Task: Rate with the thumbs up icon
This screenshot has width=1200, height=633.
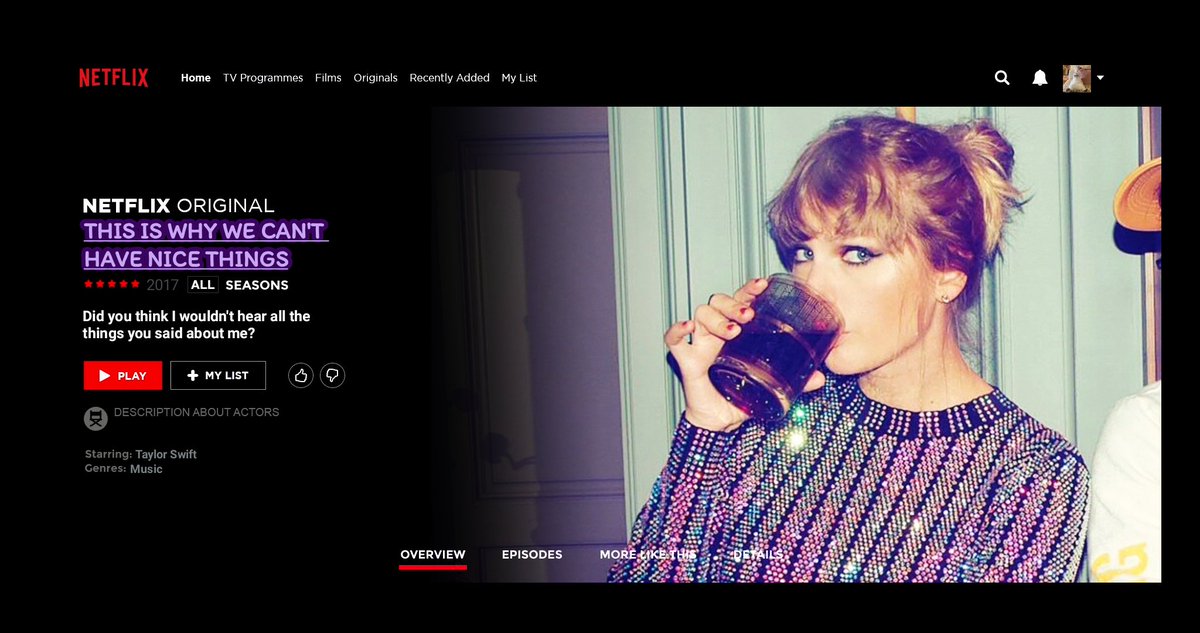Action: pyautogui.click(x=300, y=375)
